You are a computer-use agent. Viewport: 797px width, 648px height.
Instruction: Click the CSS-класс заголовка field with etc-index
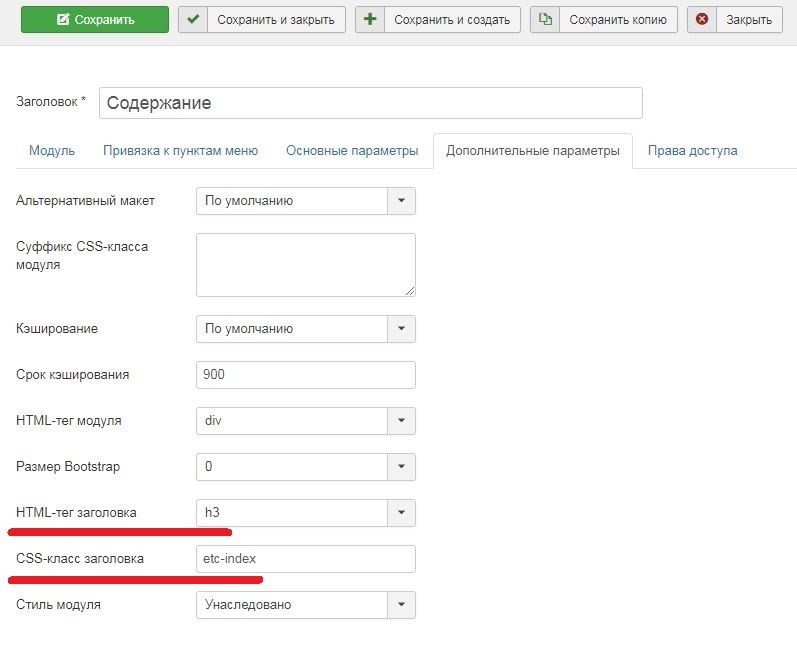(305, 559)
